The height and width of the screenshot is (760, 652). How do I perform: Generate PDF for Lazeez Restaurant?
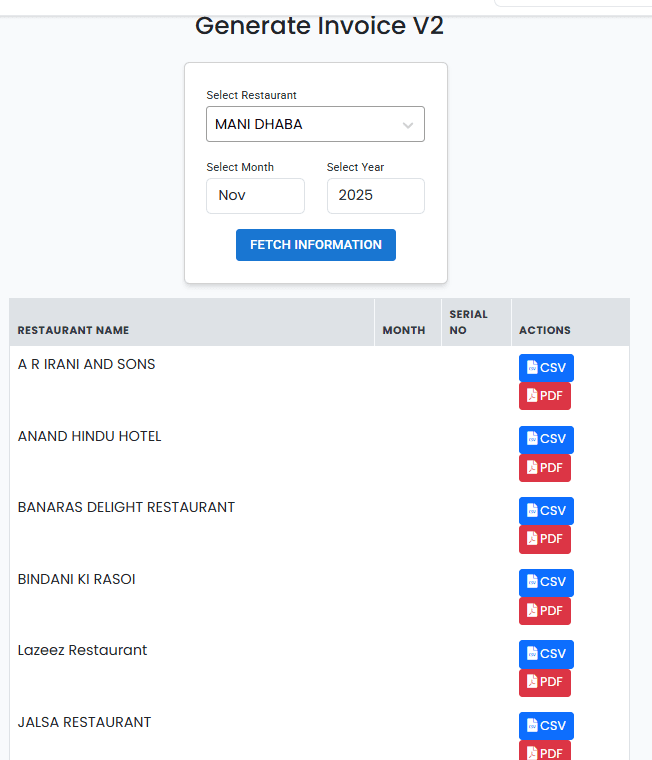pos(545,682)
